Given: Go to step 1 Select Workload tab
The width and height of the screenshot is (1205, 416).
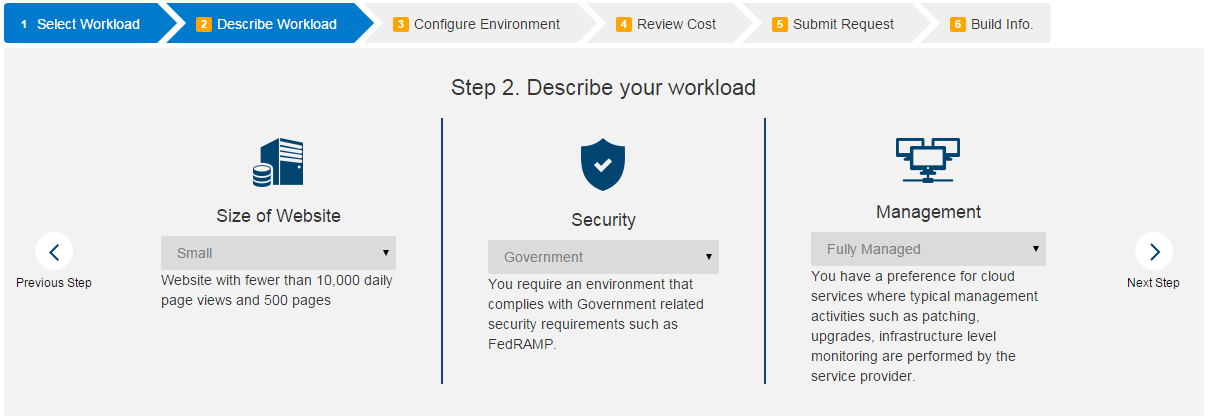Looking at the screenshot, I should pyautogui.click(x=85, y=24).
